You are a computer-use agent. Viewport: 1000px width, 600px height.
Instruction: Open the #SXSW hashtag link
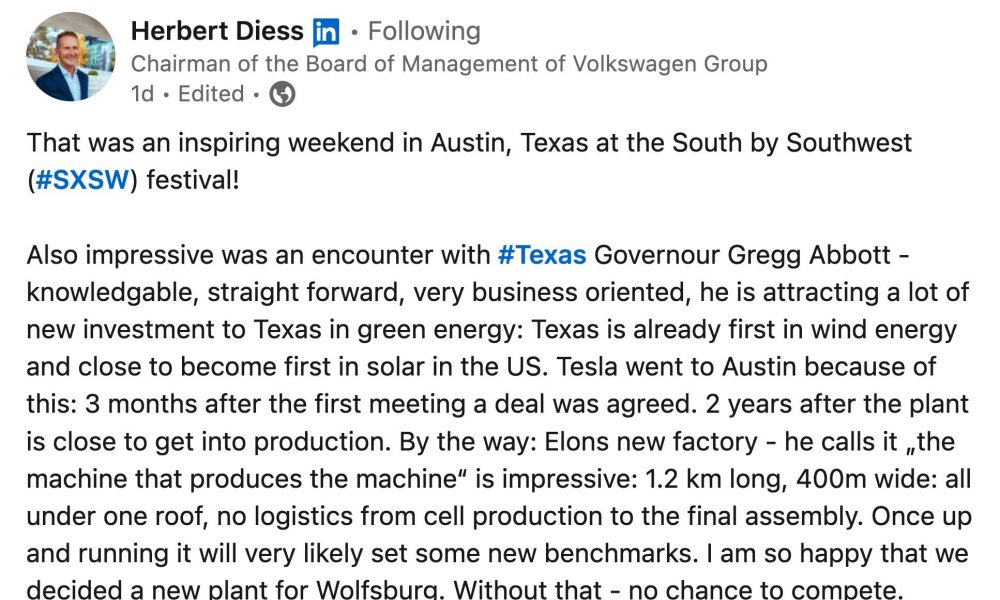82,180
